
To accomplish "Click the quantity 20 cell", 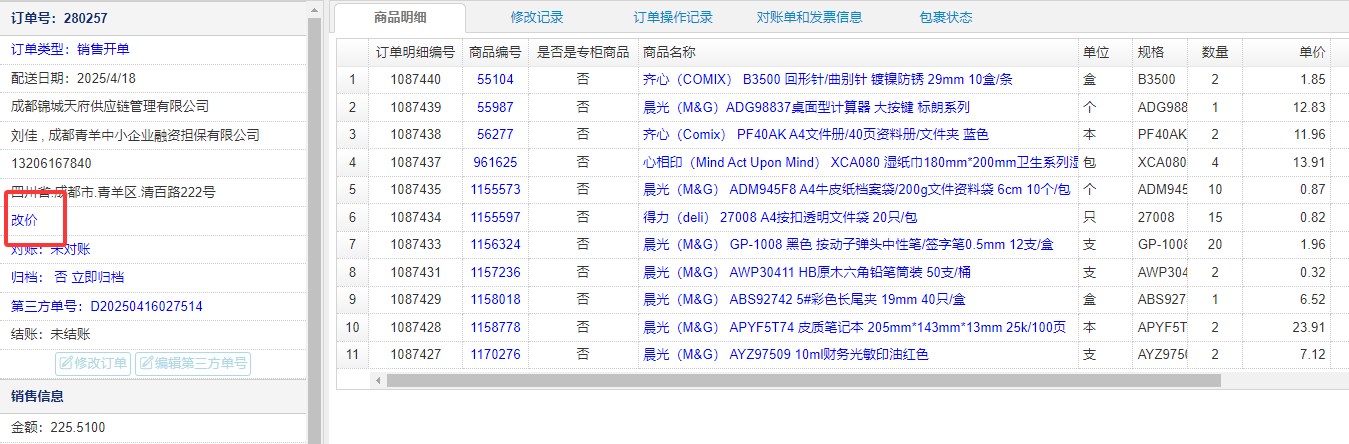I will coord(1215,244).
